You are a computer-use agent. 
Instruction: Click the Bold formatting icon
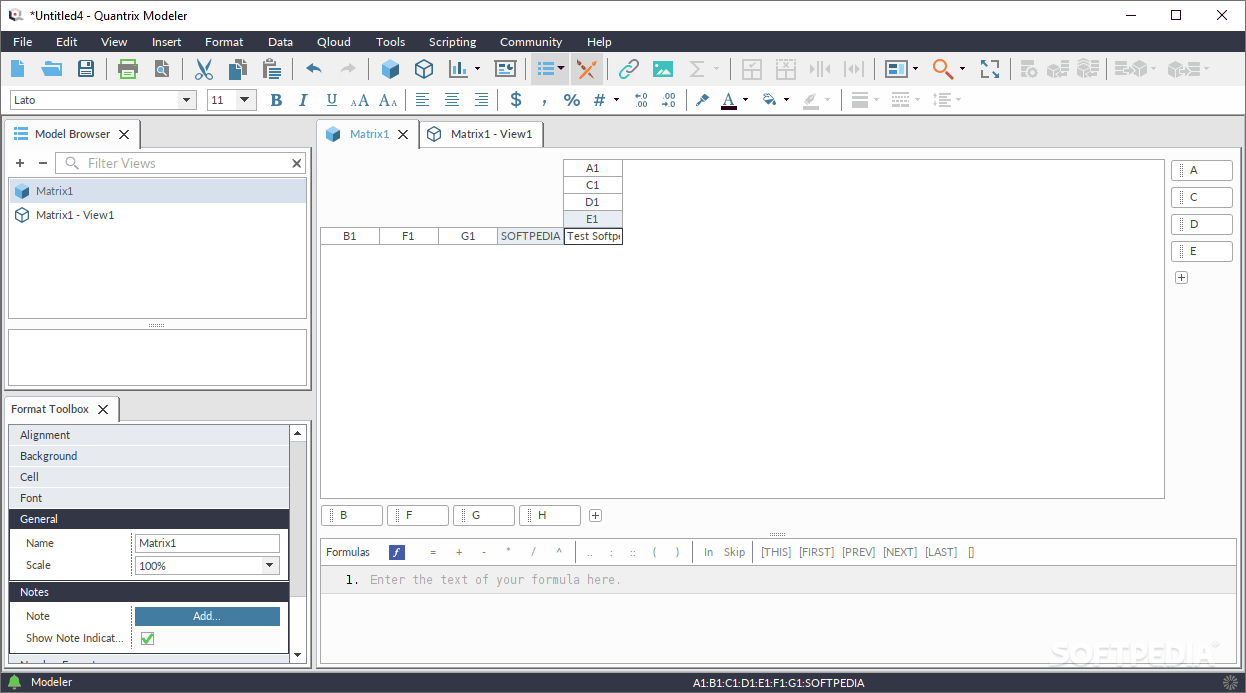click(276, 100)
